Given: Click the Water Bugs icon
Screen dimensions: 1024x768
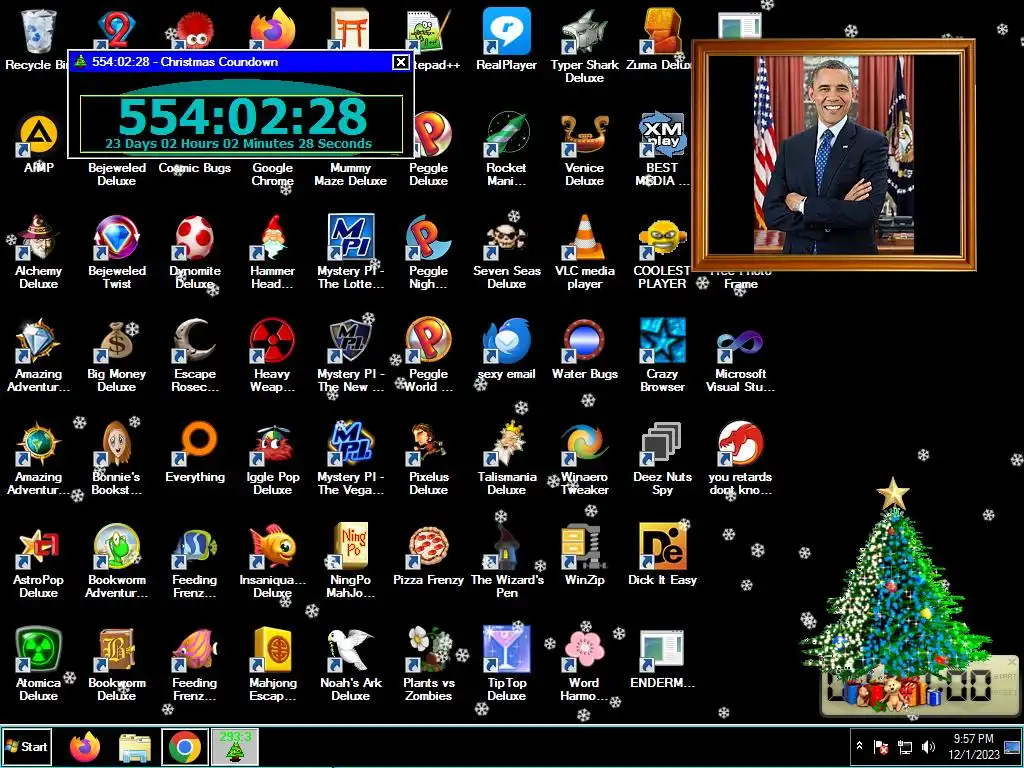Looking at the screenshot, I should [584, 341].
